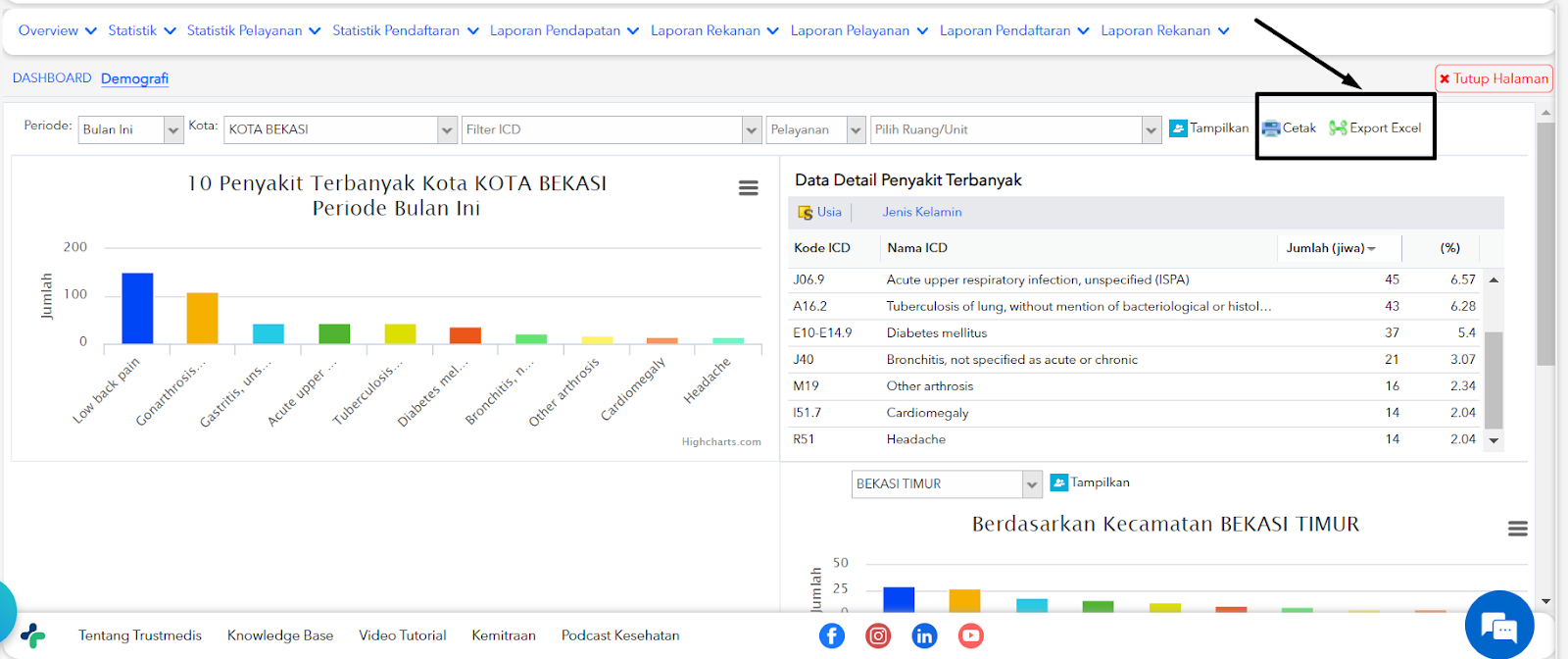Viewport: 1568px width, 659px height.
Task: Click the orange Gonarthrosis bar
Action: pyautogui.click(x=203, y=318)
